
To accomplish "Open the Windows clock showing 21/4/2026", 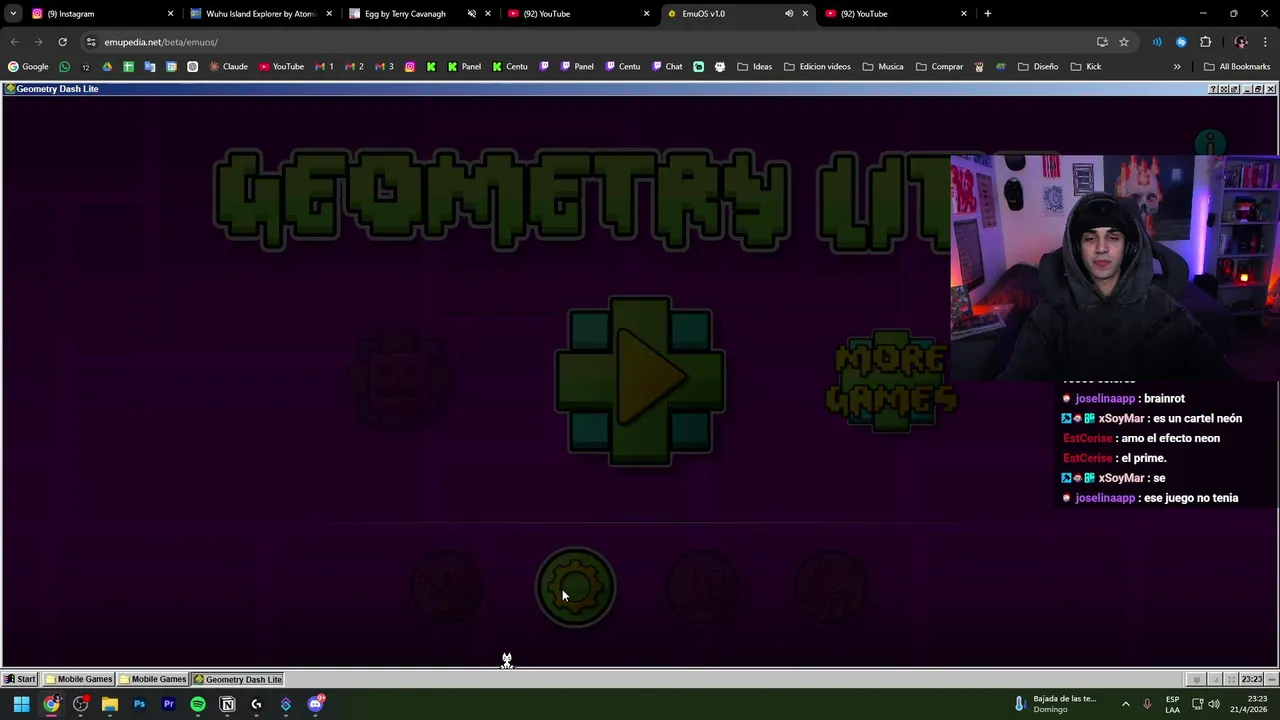I will pyautogui.click(x=1249, y=704).
